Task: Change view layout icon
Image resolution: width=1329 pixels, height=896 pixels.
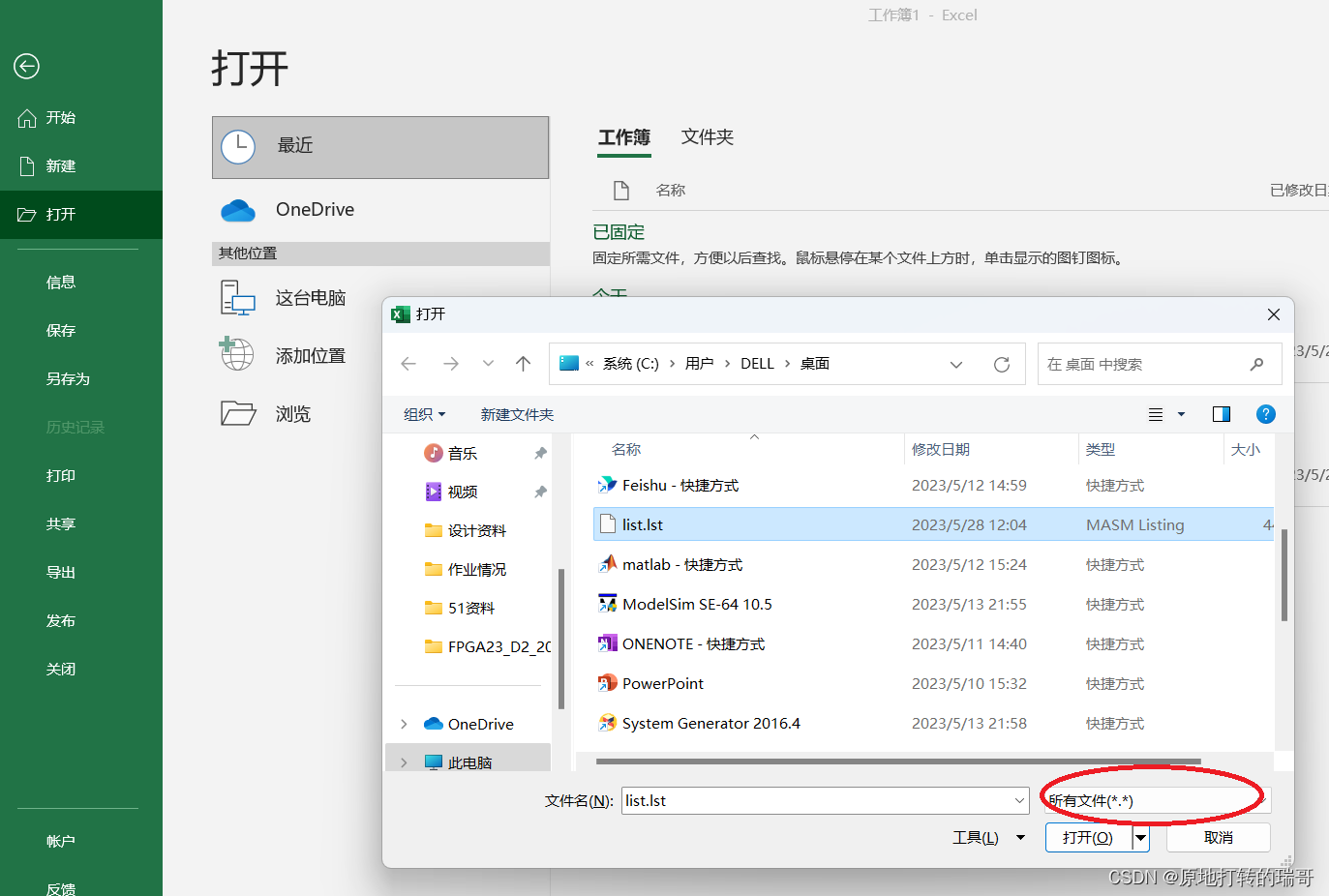Action: pyautogui.click(x=1156, y=414)
